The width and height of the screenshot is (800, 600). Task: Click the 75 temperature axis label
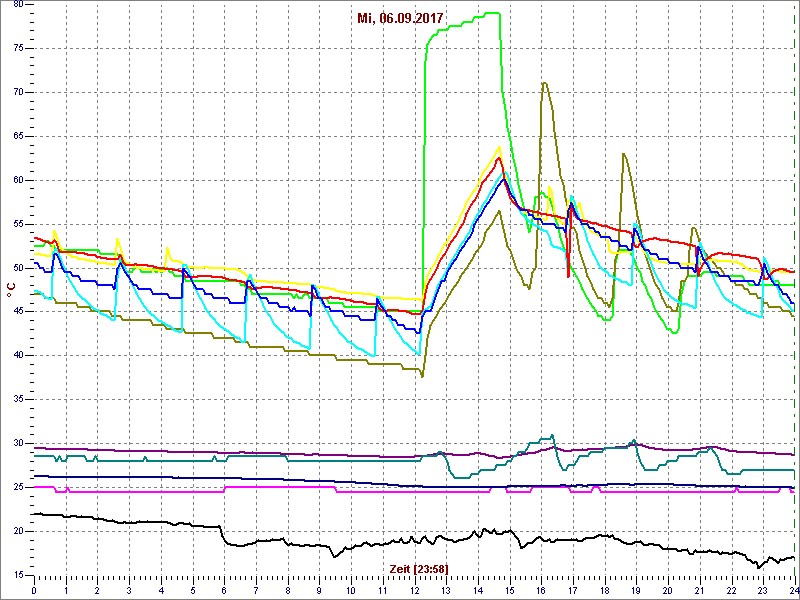(x=16, y=48)
